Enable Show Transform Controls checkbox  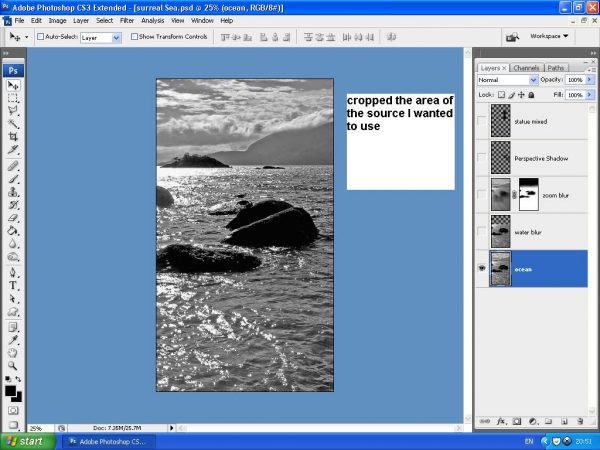(134, 37)
